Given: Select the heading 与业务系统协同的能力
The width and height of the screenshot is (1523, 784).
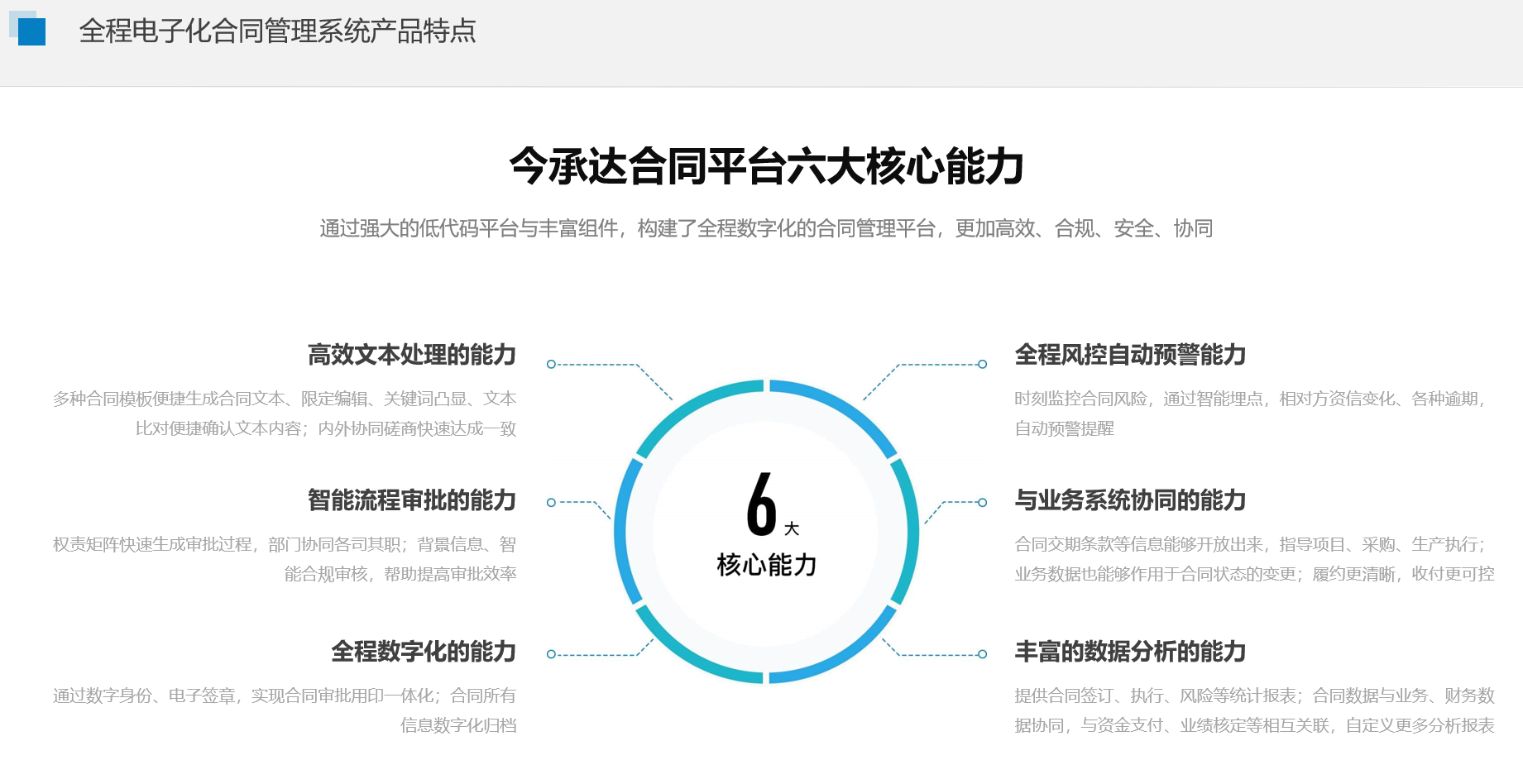Looking at the screenshot, I should tap(1130, 500).
